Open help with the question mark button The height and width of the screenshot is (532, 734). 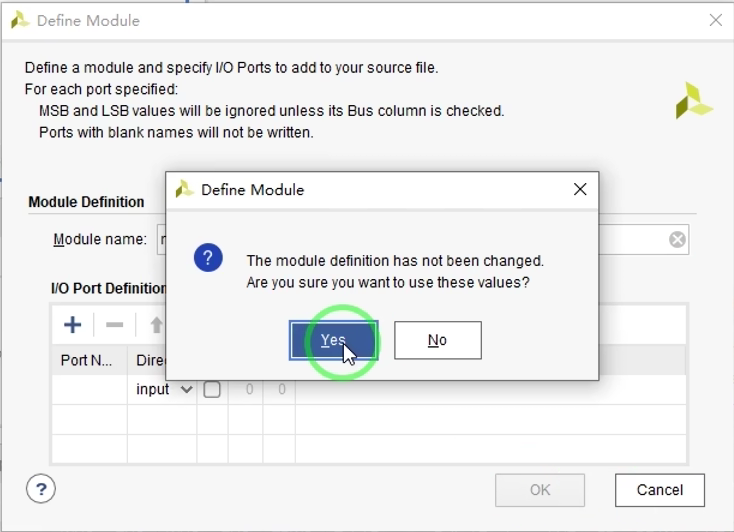click(x=41, y=489)
